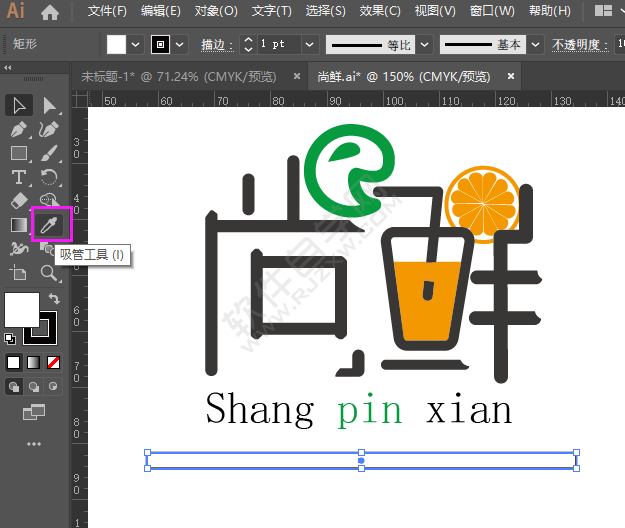The image size is (625, 528).
Task: Set paint mode to None
Action: [x=53, y=363]
